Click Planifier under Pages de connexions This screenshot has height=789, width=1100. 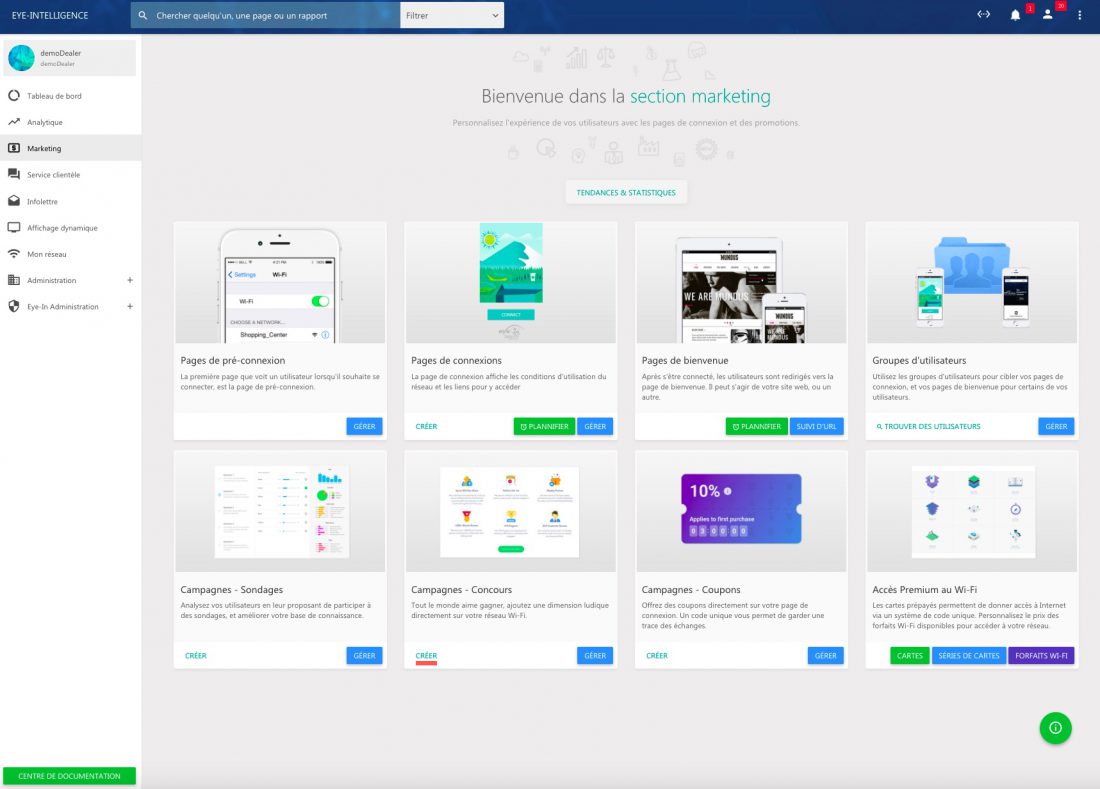point(544,426)
